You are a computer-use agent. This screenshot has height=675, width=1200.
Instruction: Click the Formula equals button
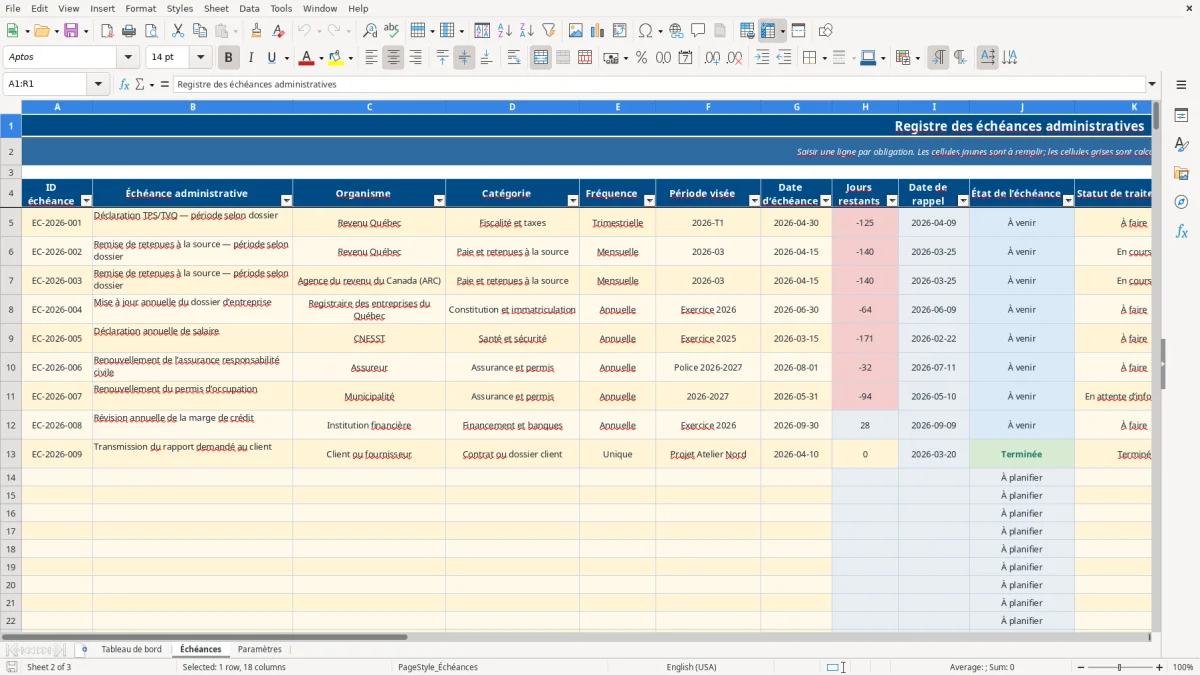(x=165, y=84)
